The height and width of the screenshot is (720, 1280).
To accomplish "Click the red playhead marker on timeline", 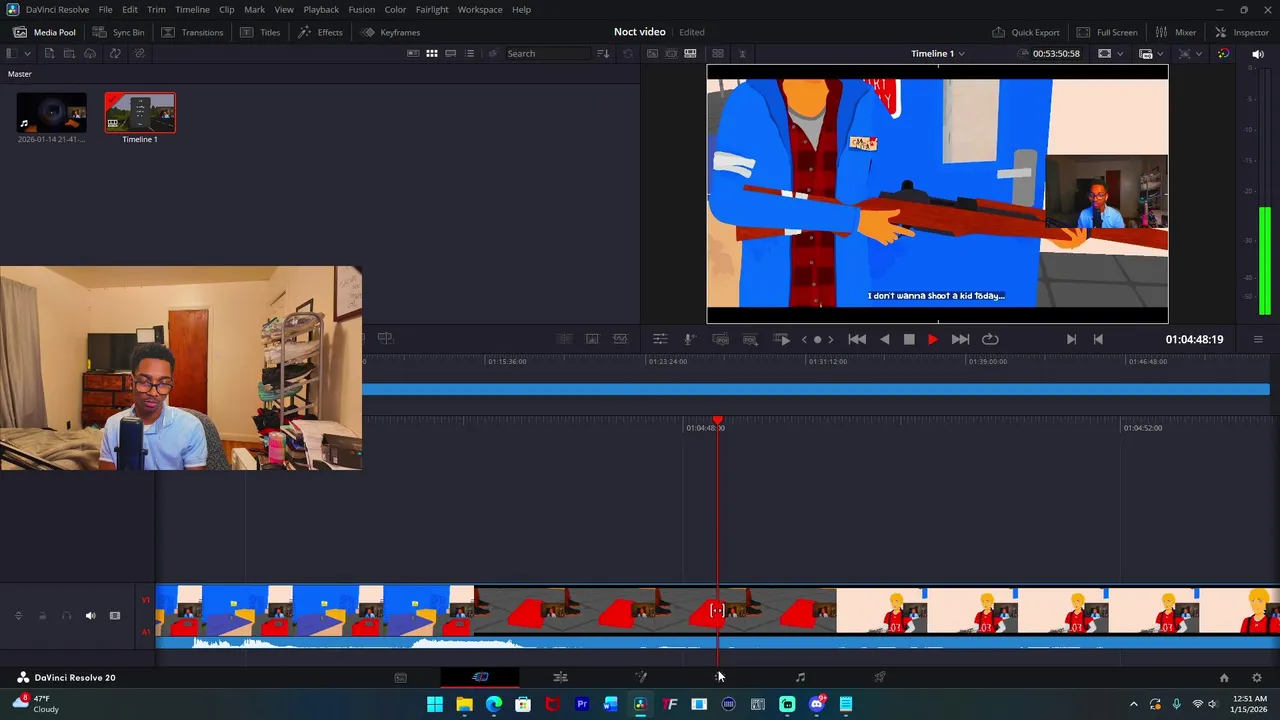I will pyautogui.click(x=717, y=422).
